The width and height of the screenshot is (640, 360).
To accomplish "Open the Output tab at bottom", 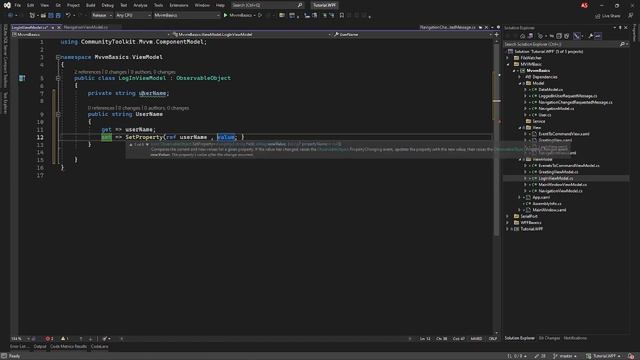I will click(40, 347).
